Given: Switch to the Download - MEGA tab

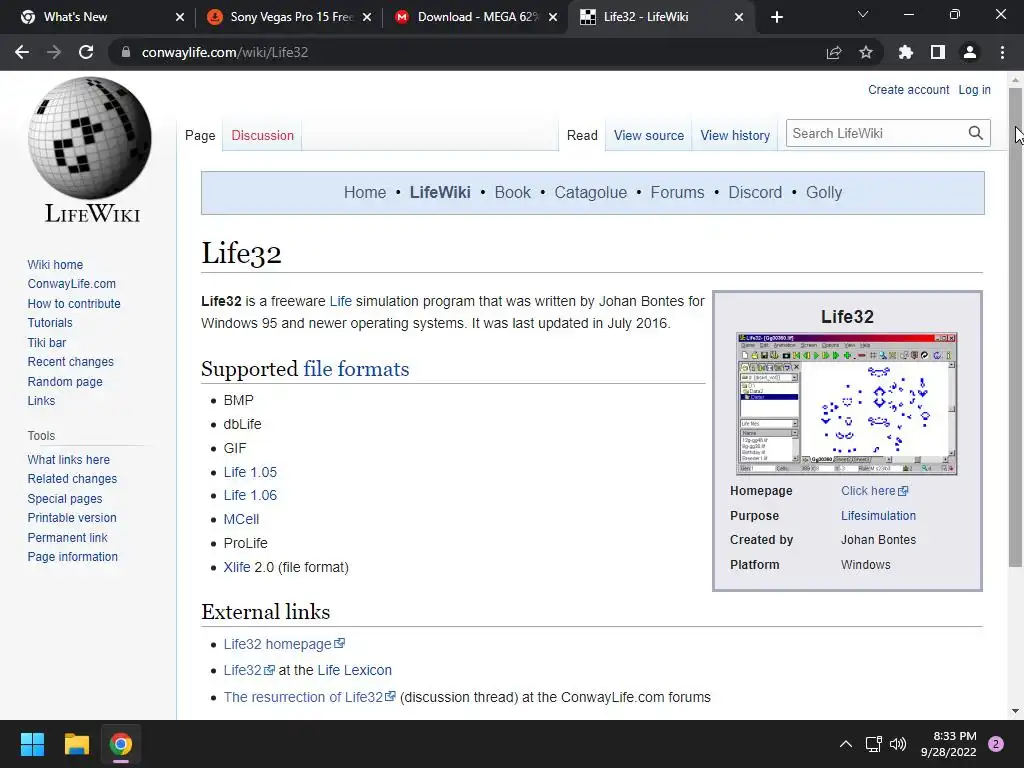Looking at the screenshot, I should 477,17.
